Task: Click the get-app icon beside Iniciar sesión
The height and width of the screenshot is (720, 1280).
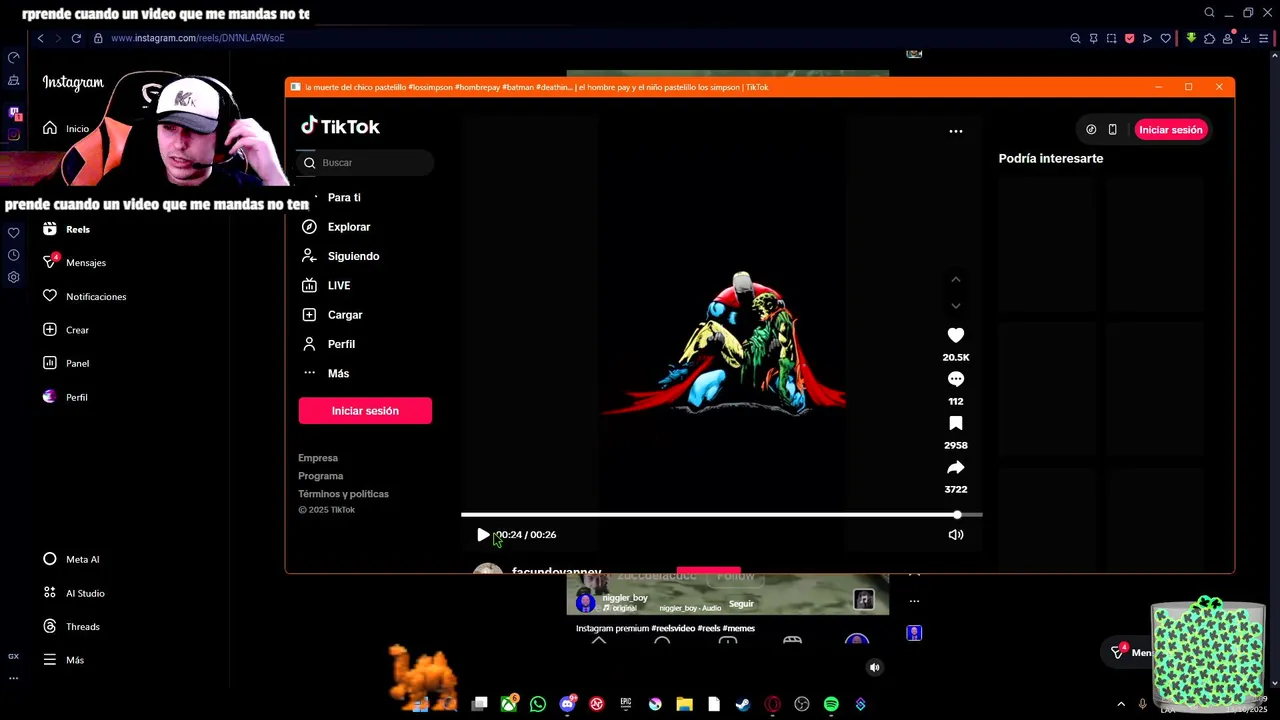Action: tap(1091, 129)
